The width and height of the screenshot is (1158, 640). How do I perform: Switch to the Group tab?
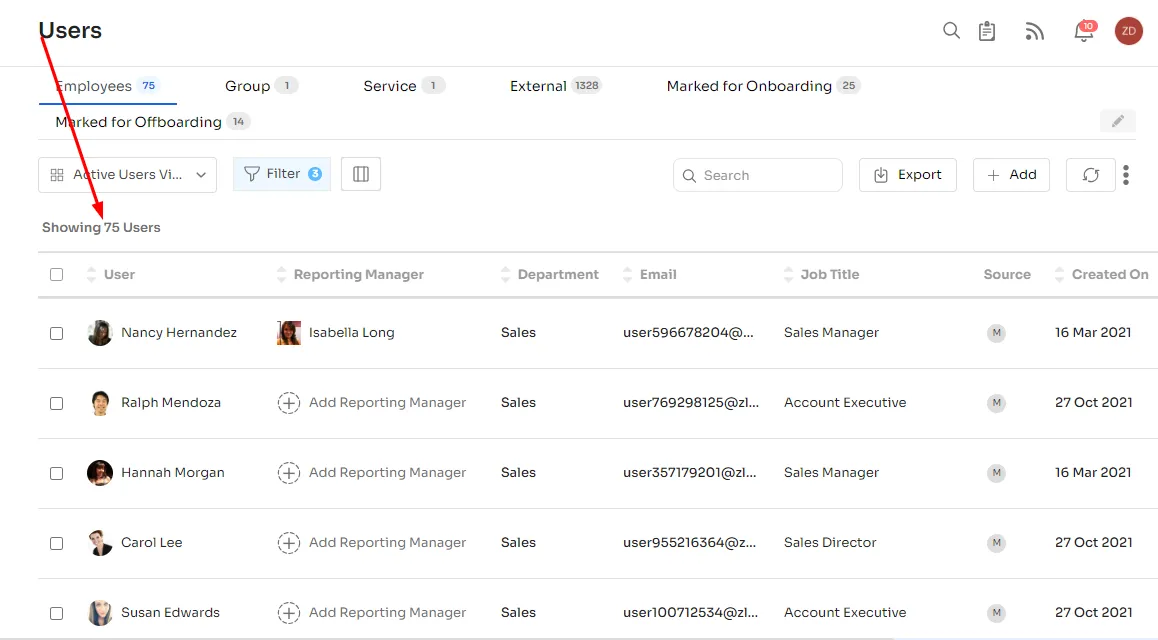coord(261,86)
